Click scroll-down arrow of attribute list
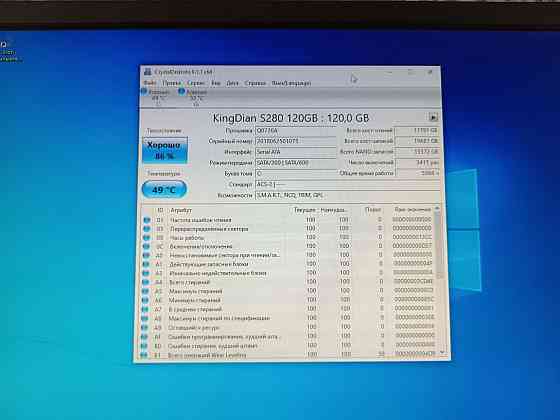Image resolution: width=560 pixels, height=420 pixels. [442, 352]
